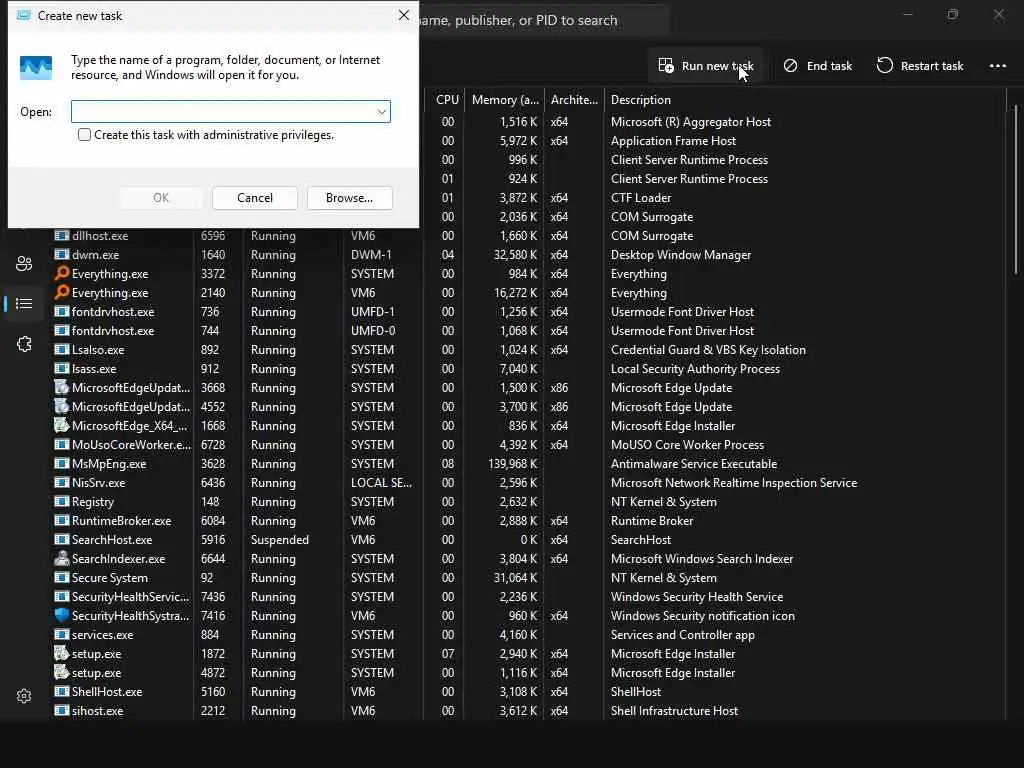The height and width of the screenshot is (768, 1024).
Task: Check the administrative privileges checkbox
Action: 84,135
